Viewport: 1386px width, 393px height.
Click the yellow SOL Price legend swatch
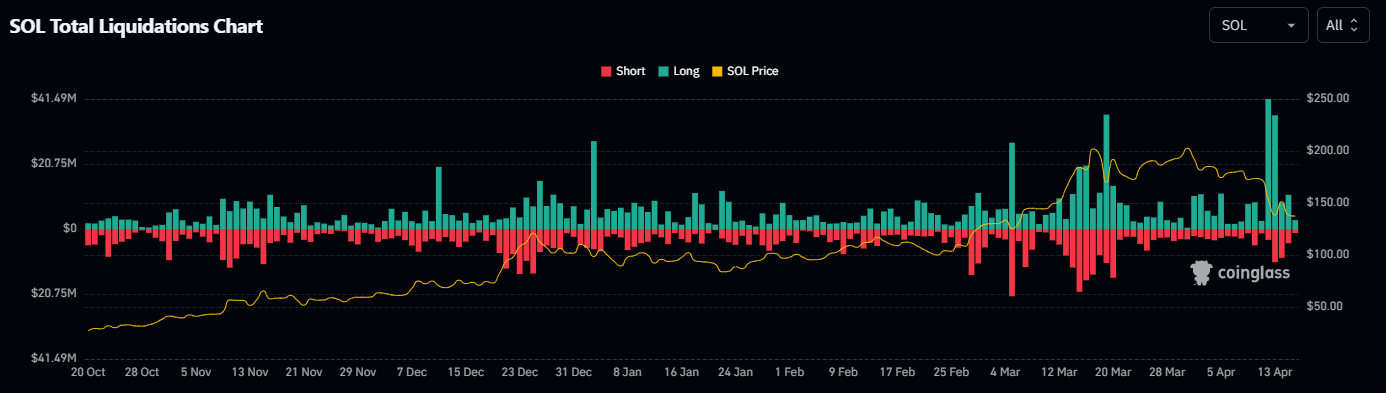tap(717, 71)
